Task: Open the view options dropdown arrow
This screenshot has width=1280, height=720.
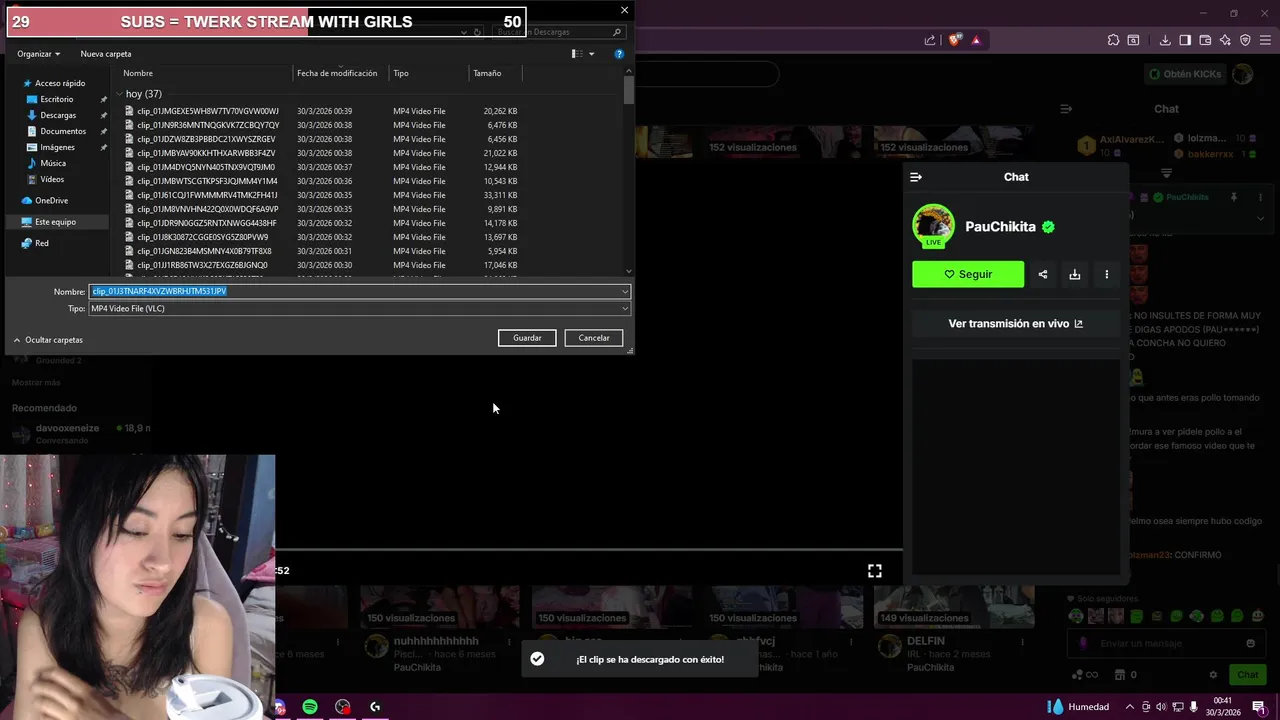Action: point(591,54)
